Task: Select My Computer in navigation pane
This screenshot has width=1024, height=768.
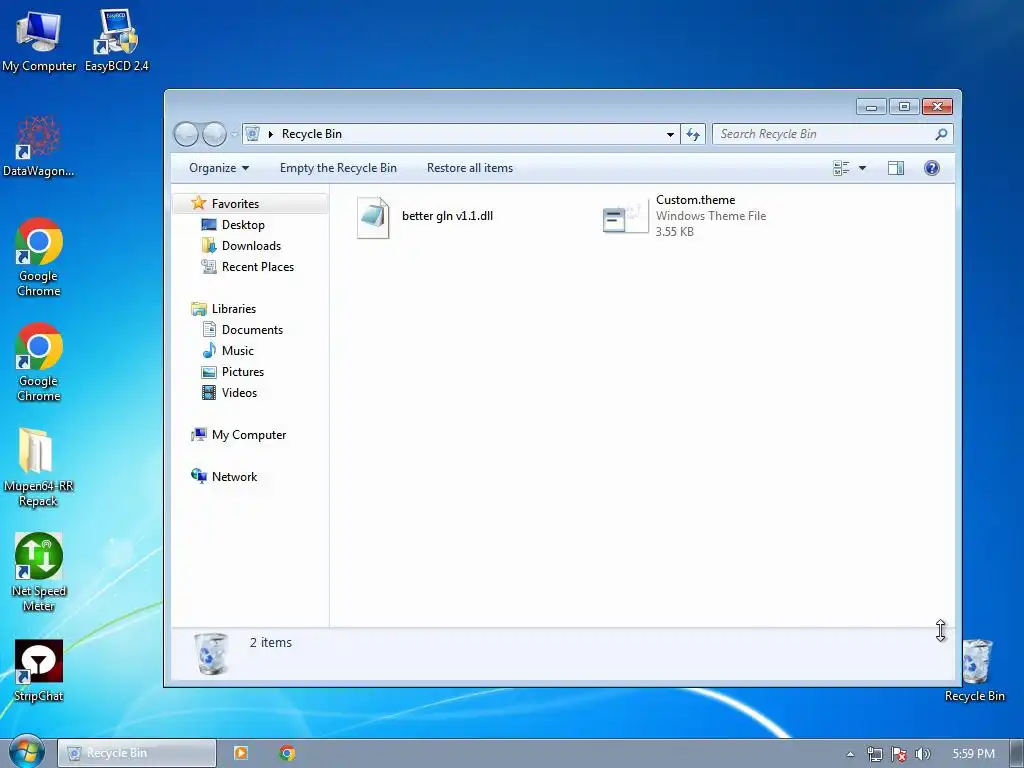Action: coord(248,435)
